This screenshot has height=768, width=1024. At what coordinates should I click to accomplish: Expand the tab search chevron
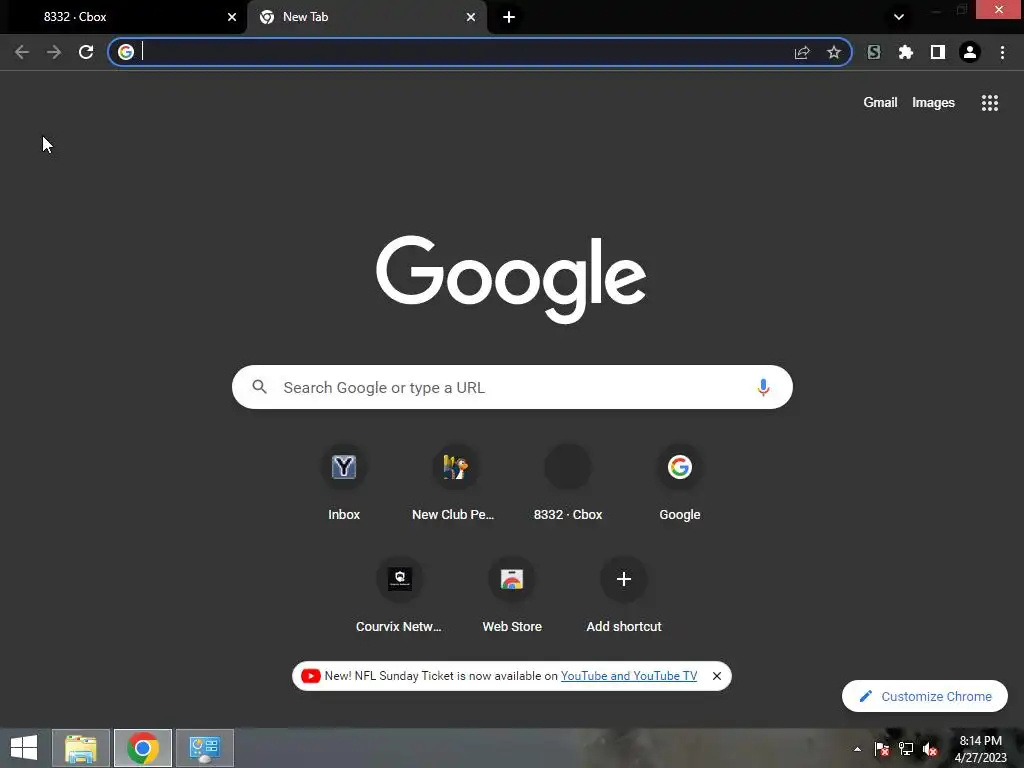pyautogui.click(x=899, y=17)
